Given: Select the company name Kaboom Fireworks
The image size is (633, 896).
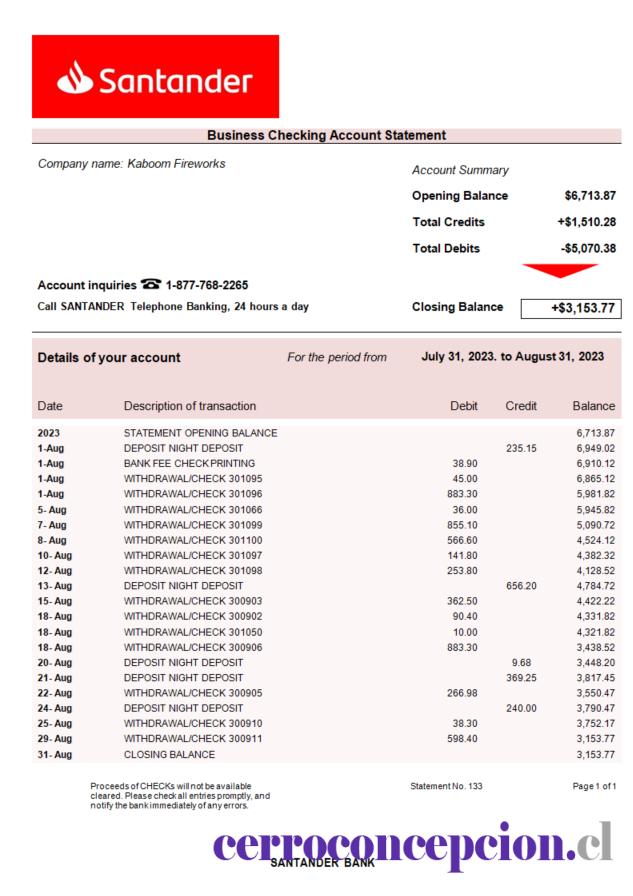Looking at the screenshot, I should coord(176,163).
